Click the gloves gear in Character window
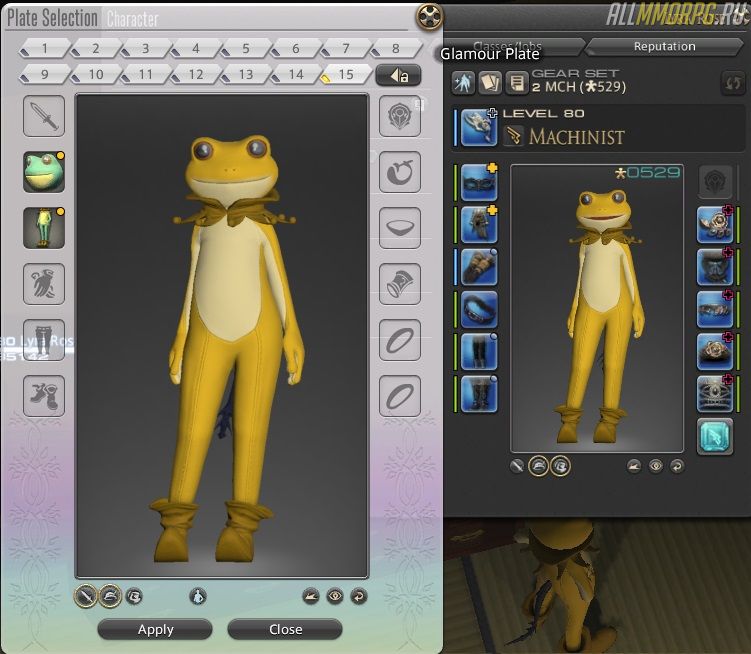The width and height of the screenshot is (751, 654). (478, 267)
